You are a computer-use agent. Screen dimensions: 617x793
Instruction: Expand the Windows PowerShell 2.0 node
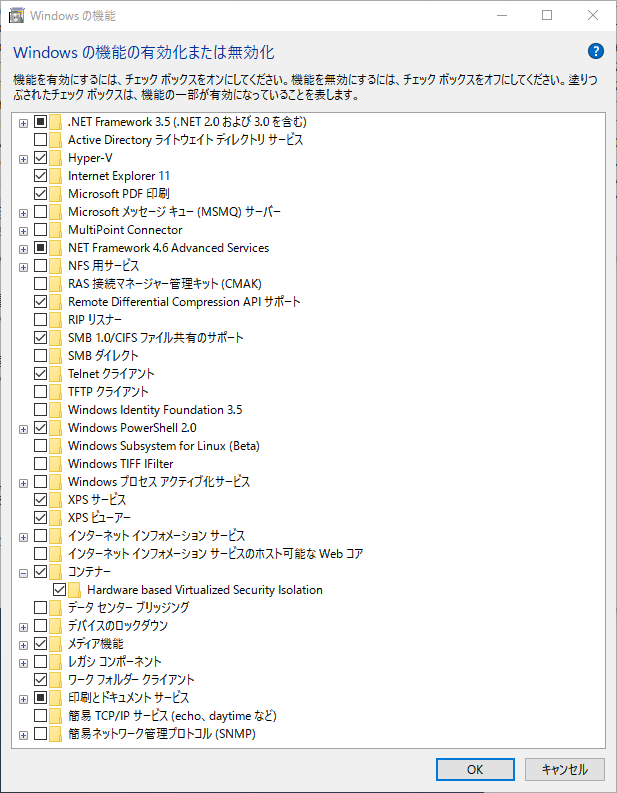coord(23,429)
